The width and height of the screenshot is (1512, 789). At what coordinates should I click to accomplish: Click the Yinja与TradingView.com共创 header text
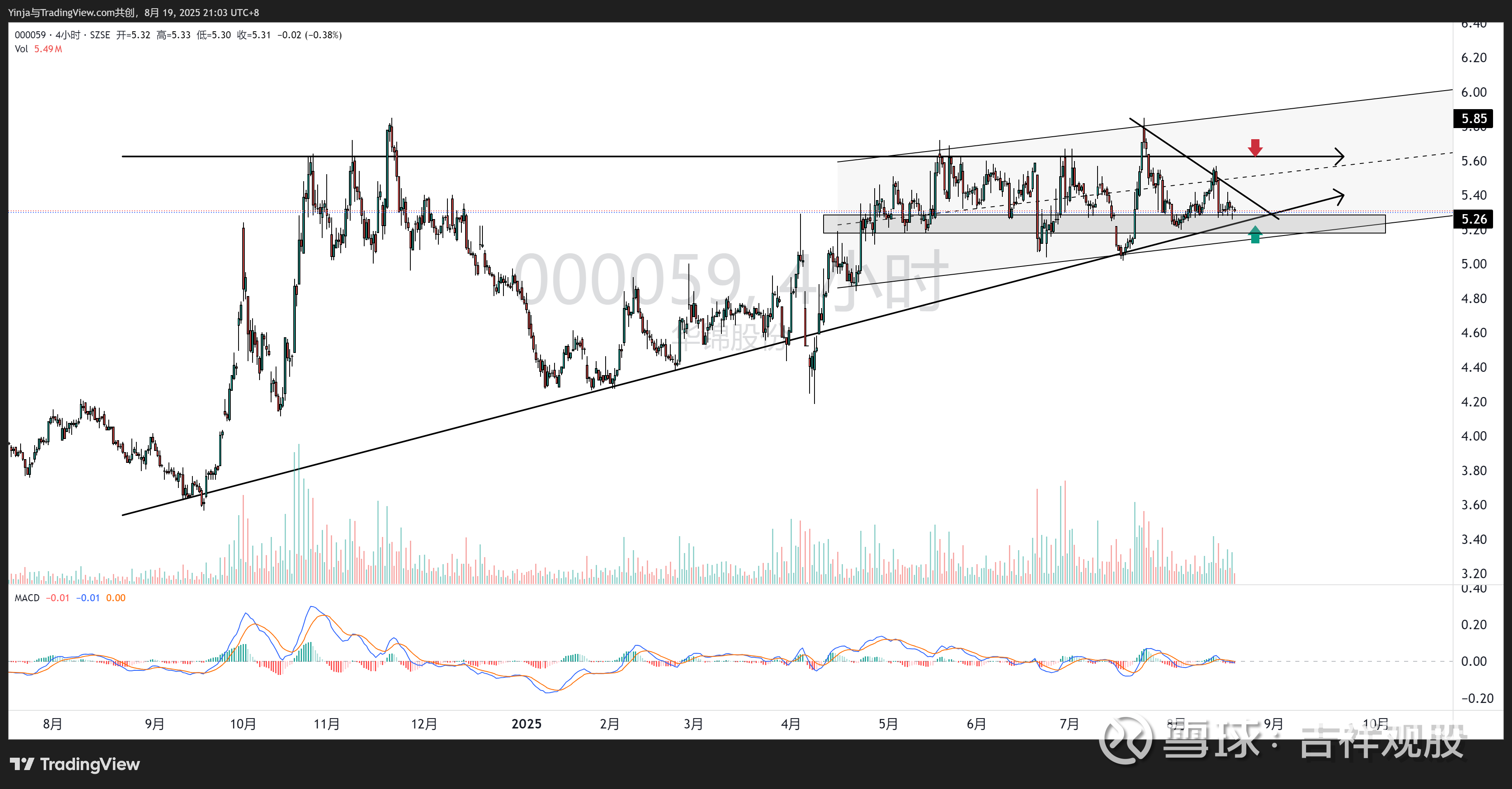coord(72,12)
